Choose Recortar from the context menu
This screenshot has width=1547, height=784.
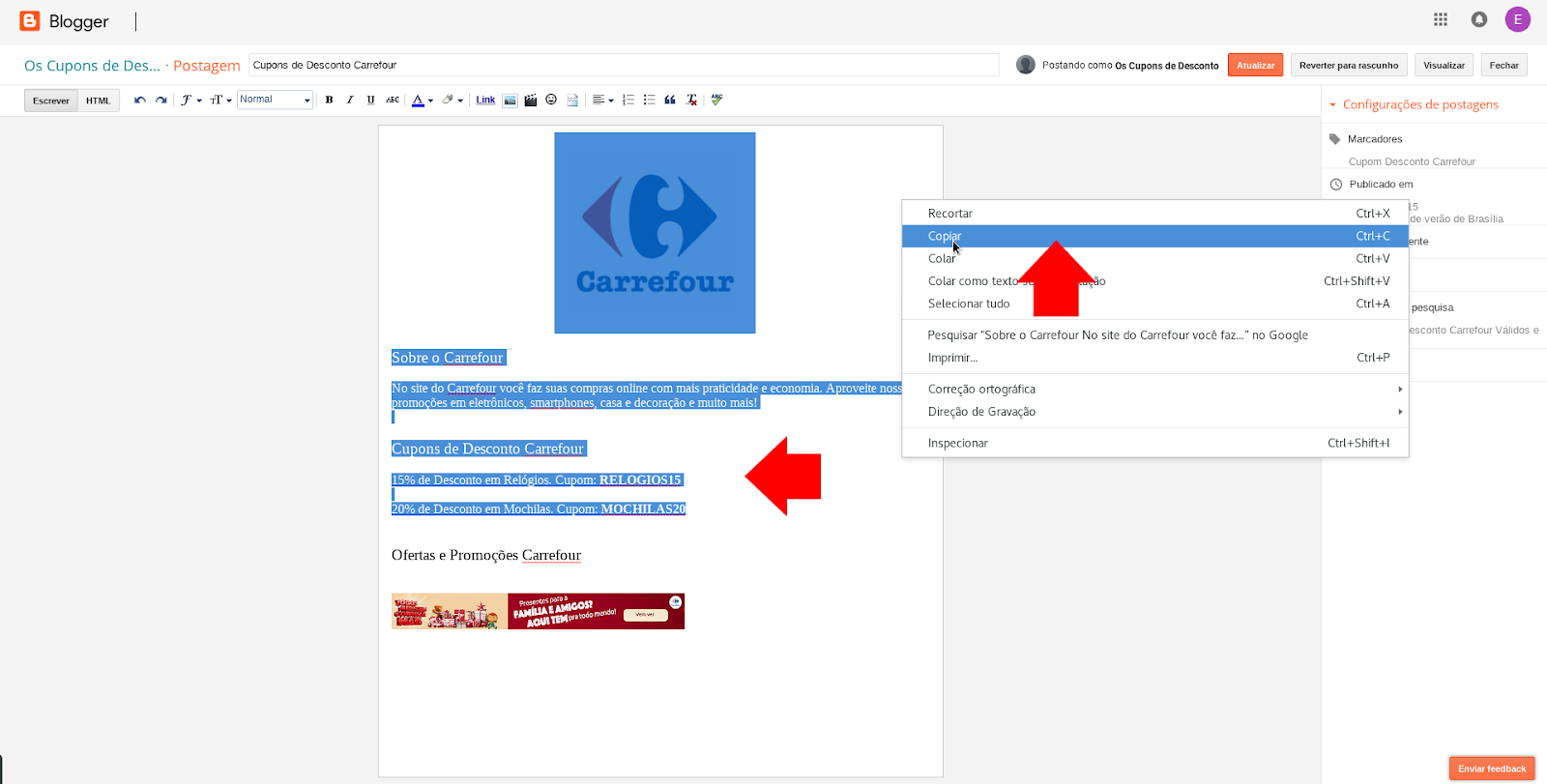pos(1154,214)
